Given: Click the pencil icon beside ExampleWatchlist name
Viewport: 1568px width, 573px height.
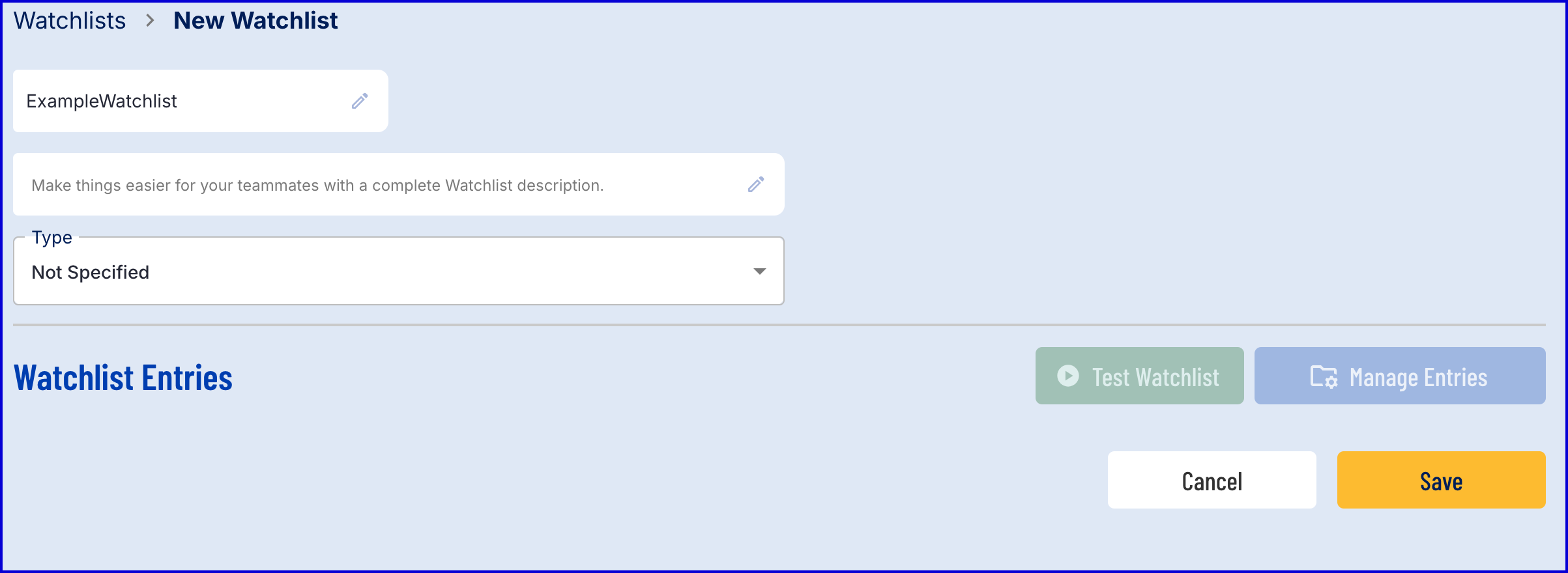Looking at the screenshot, I should 360,101.
